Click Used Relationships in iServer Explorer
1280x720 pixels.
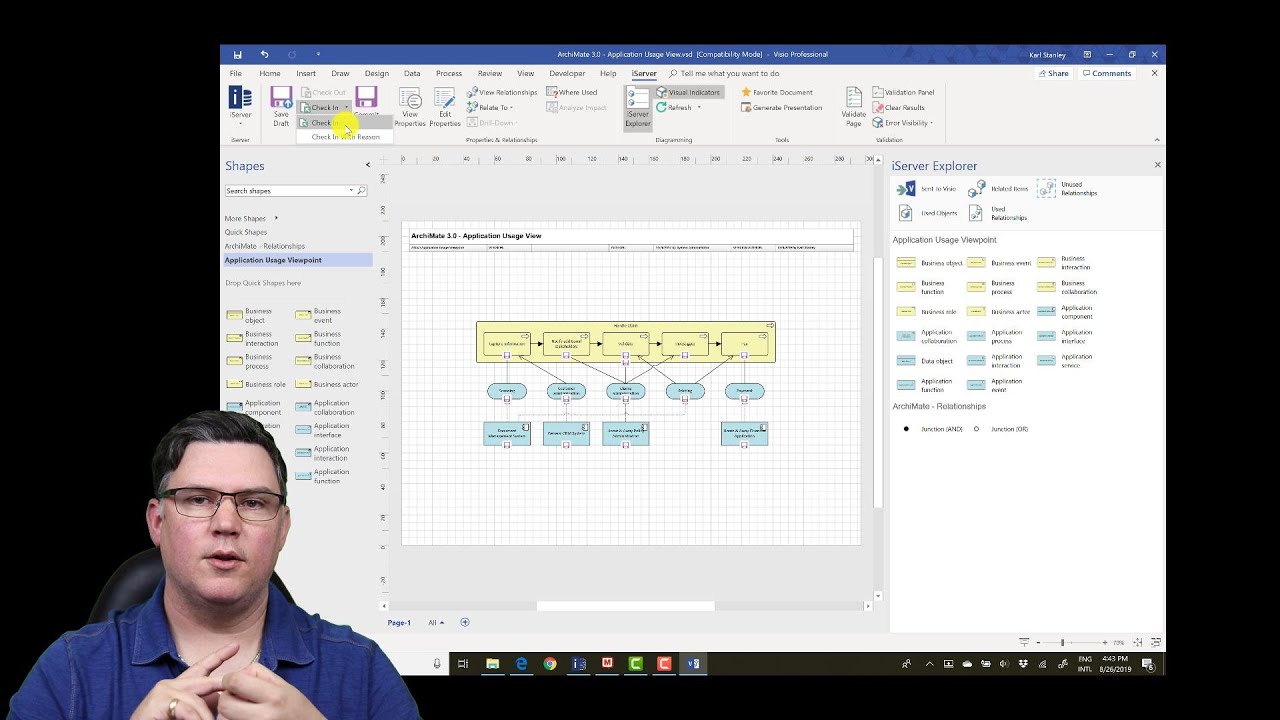pos(998,213)
